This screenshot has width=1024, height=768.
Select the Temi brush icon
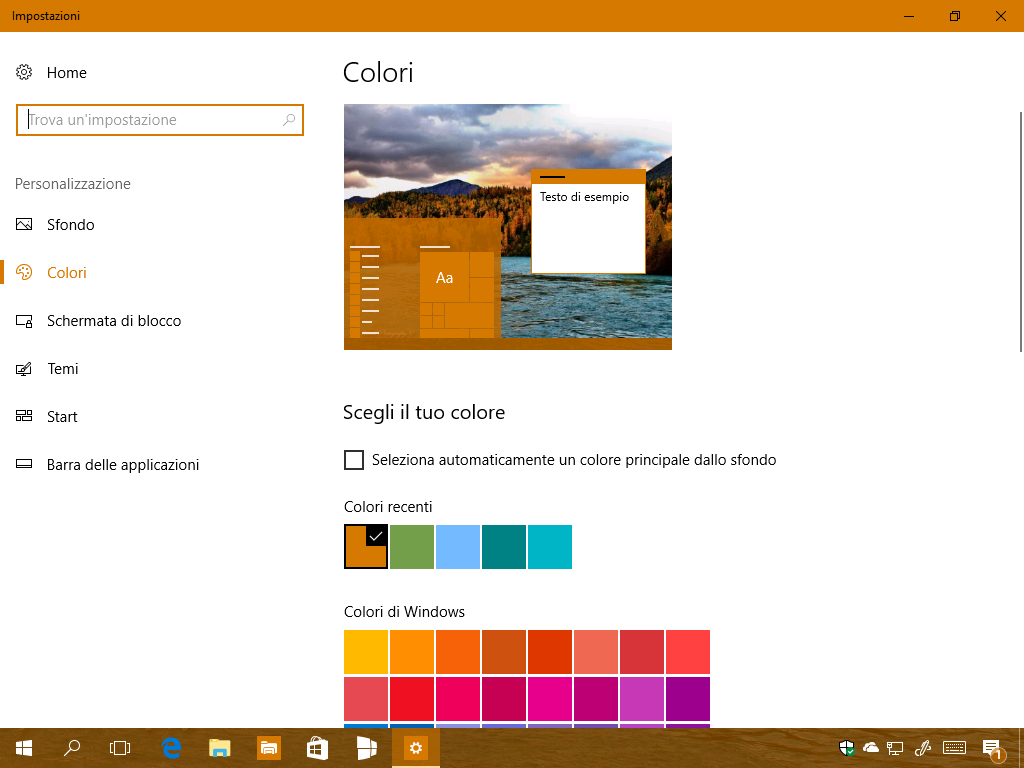24,368
